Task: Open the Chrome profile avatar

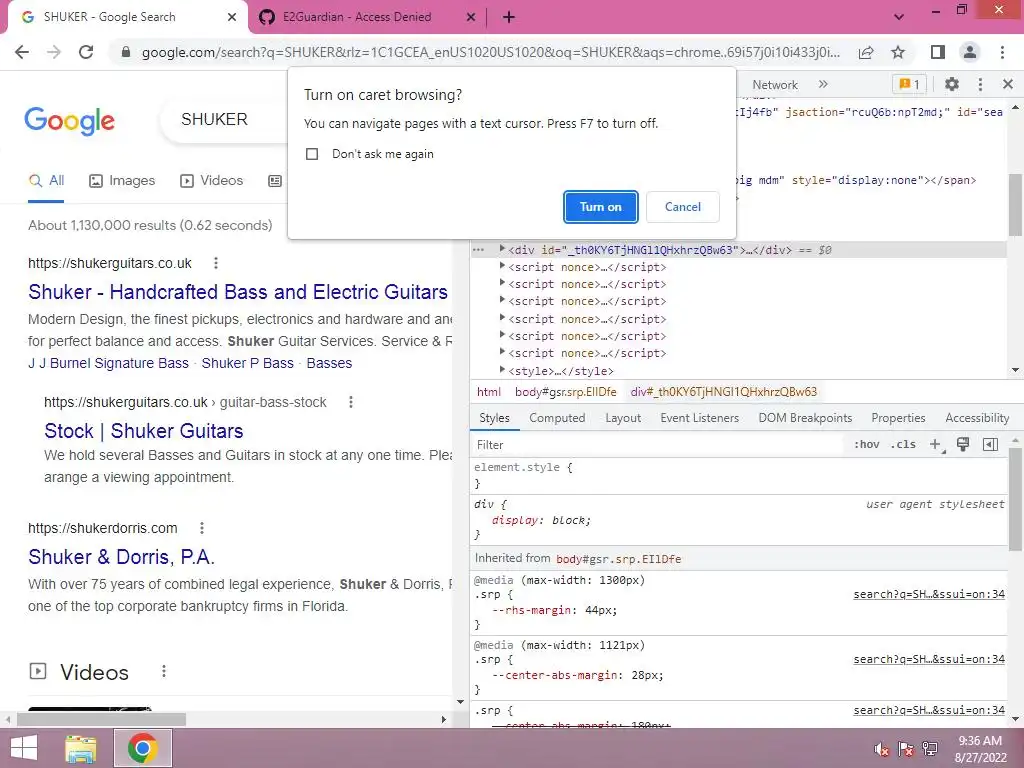Action: (x=970, y=52)
